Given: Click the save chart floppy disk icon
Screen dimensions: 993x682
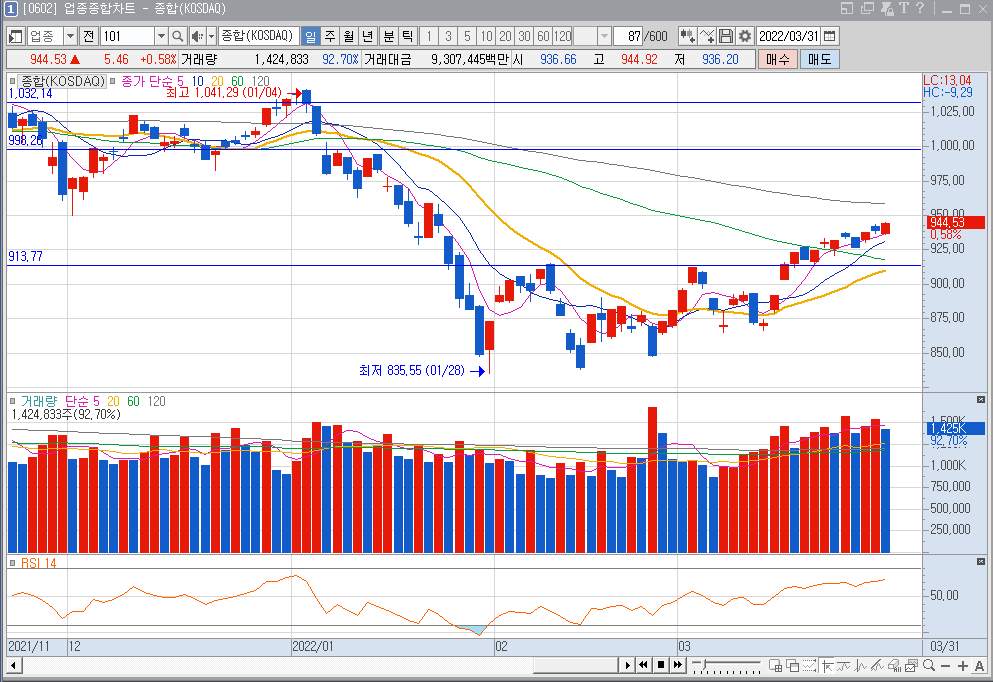Looking at the screenshot, I should pos(726,36).
